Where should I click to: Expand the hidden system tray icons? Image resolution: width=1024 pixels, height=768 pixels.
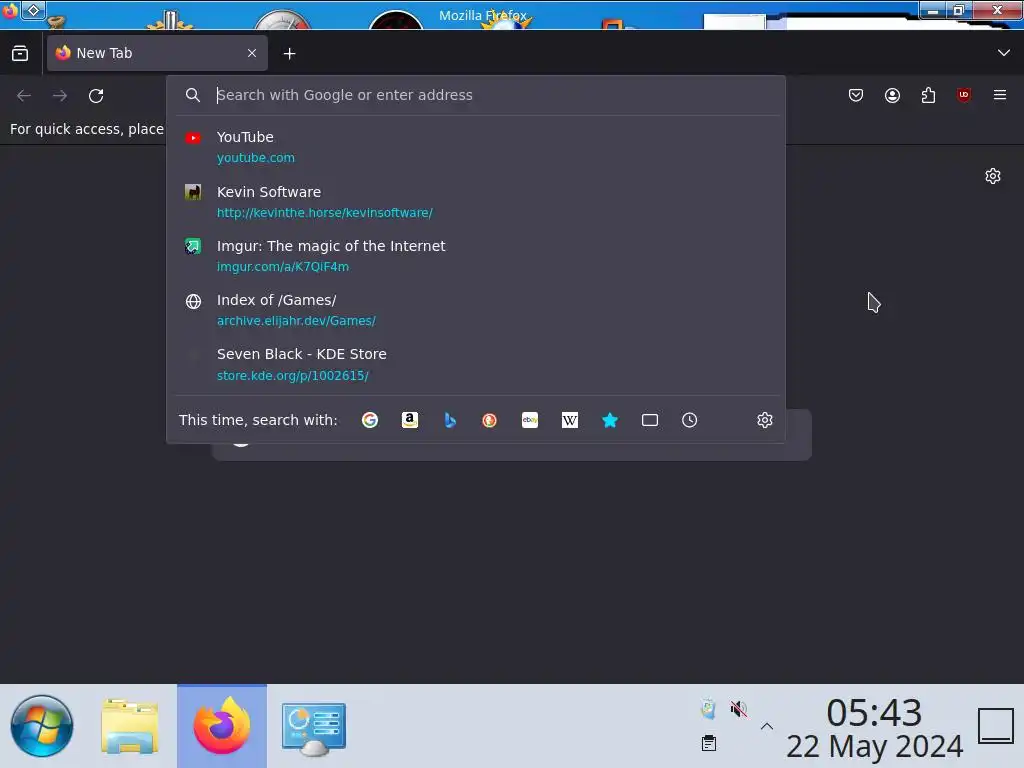[x=767, y=726]
